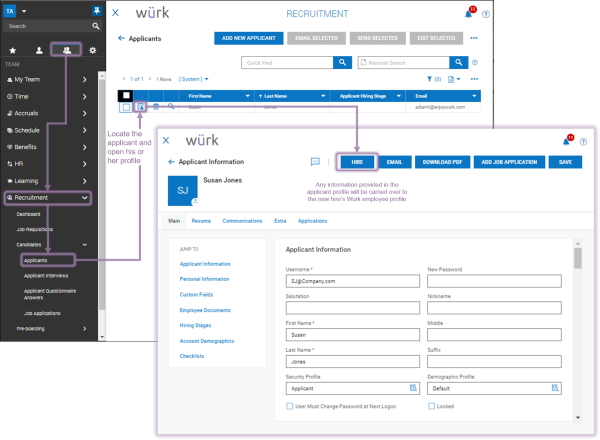Click the Email button in applicant profile
This screenshot has height=440, width=600.
point(394,162)
